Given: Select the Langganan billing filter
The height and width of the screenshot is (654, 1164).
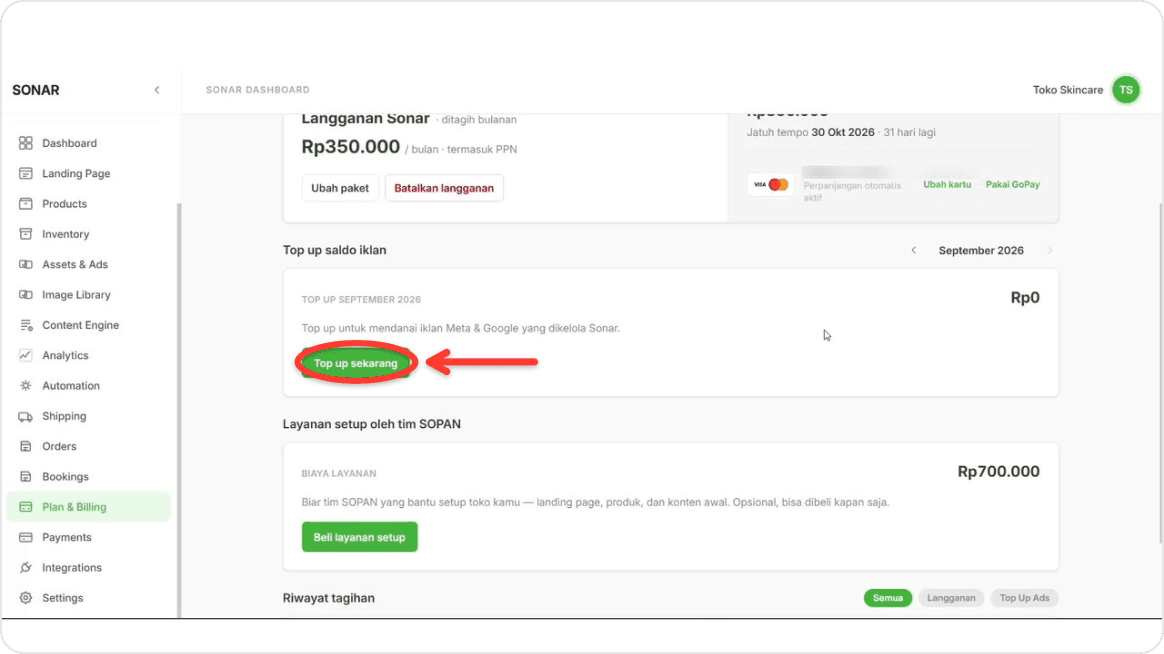Looking at the screenshot, I should [x=951, y=598].
